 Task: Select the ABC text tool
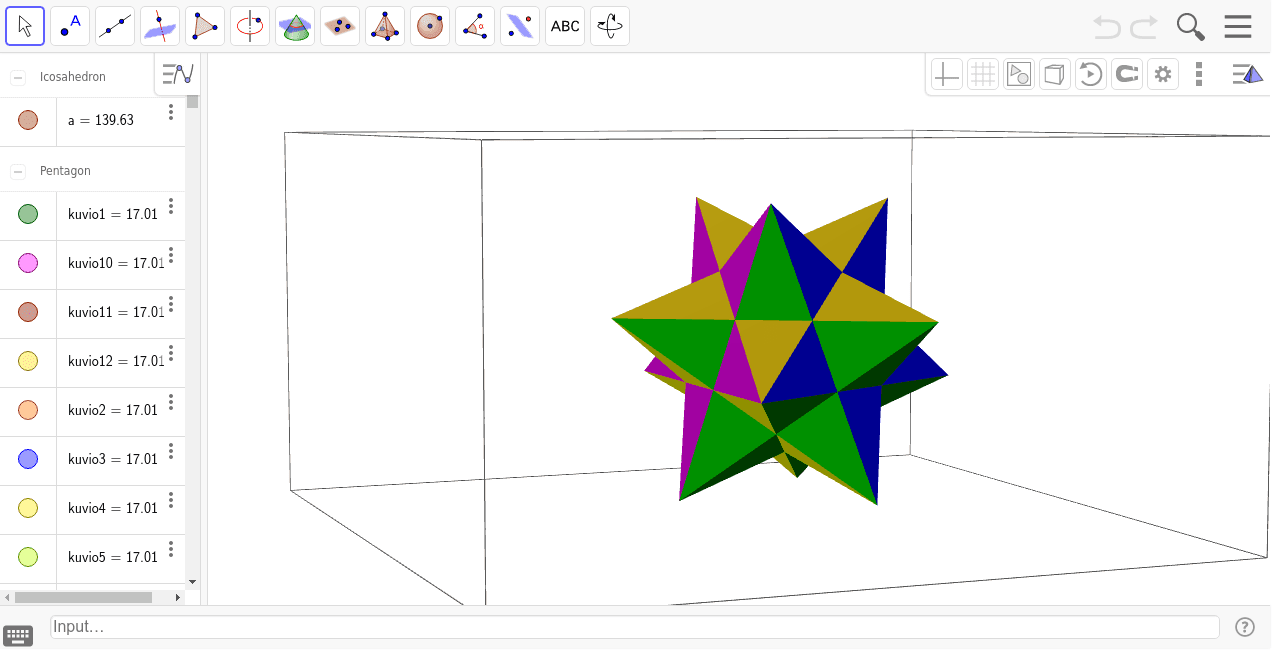click(564, 26)
